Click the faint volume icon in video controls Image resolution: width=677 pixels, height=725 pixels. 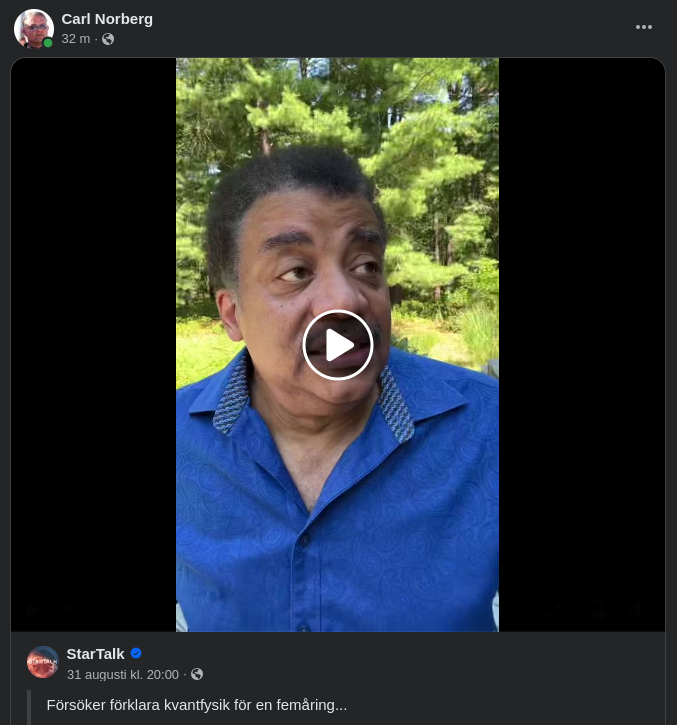click(x=636, y=611)
